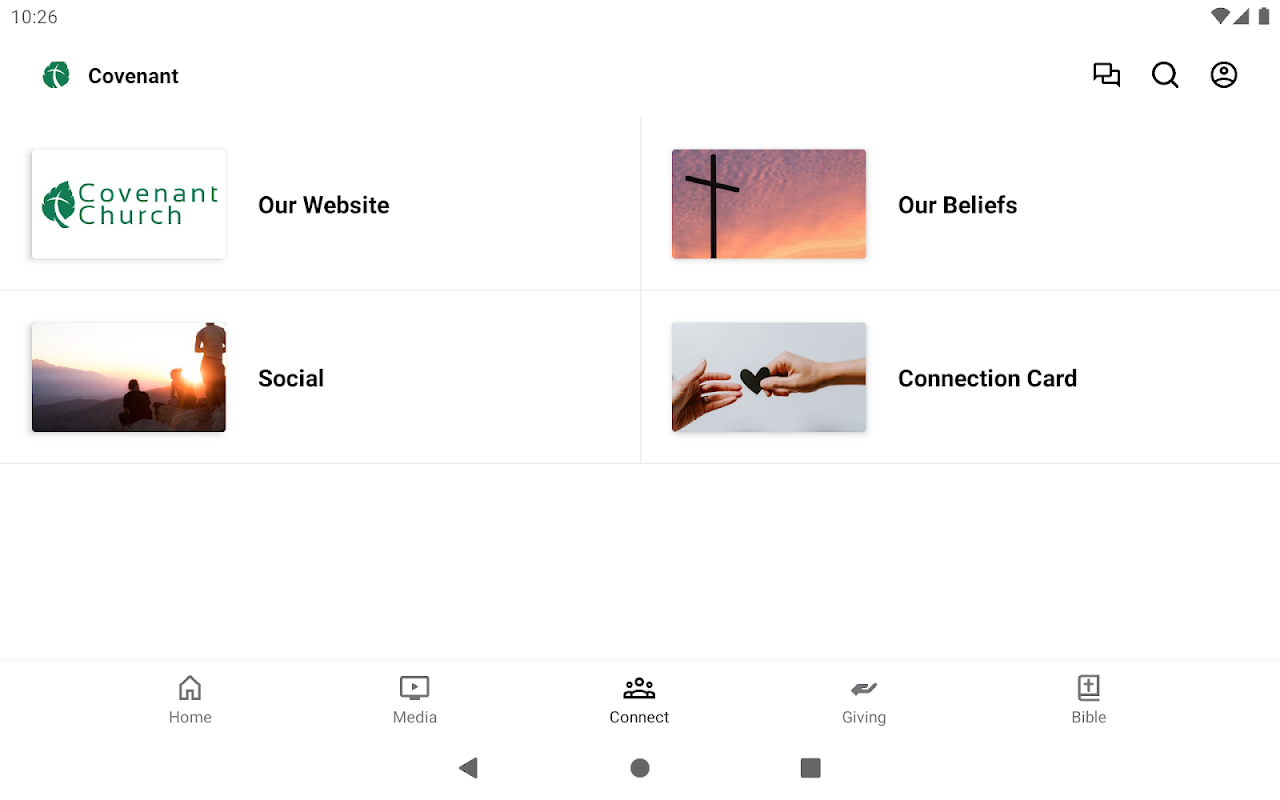Image resolution: width=1280 pixels, height=800 pixels.
Task: Tap the Android recents square button
Action: click(811, 768)
